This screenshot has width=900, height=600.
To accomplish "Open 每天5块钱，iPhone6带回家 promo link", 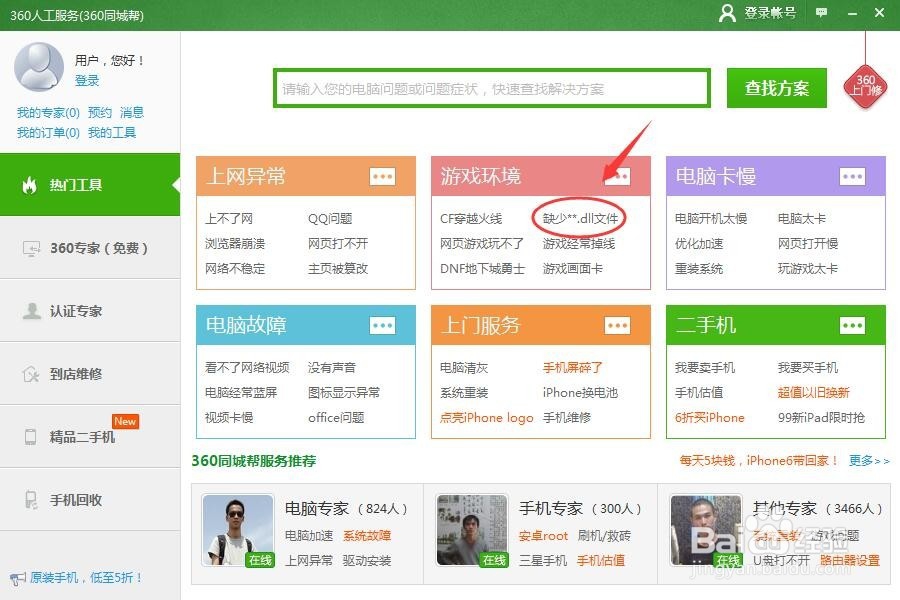I will tap(759, 460).
